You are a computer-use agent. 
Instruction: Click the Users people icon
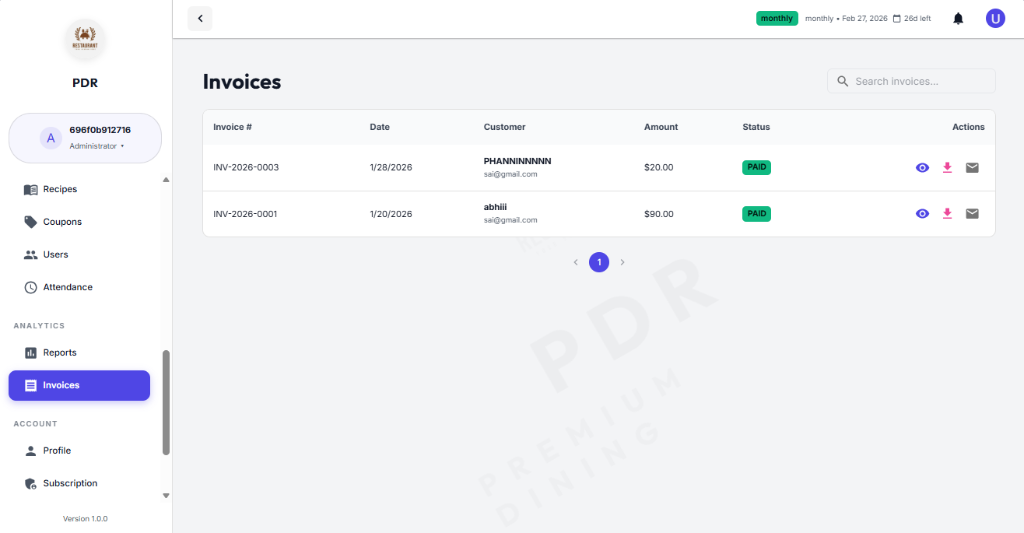tap(31, 255)
